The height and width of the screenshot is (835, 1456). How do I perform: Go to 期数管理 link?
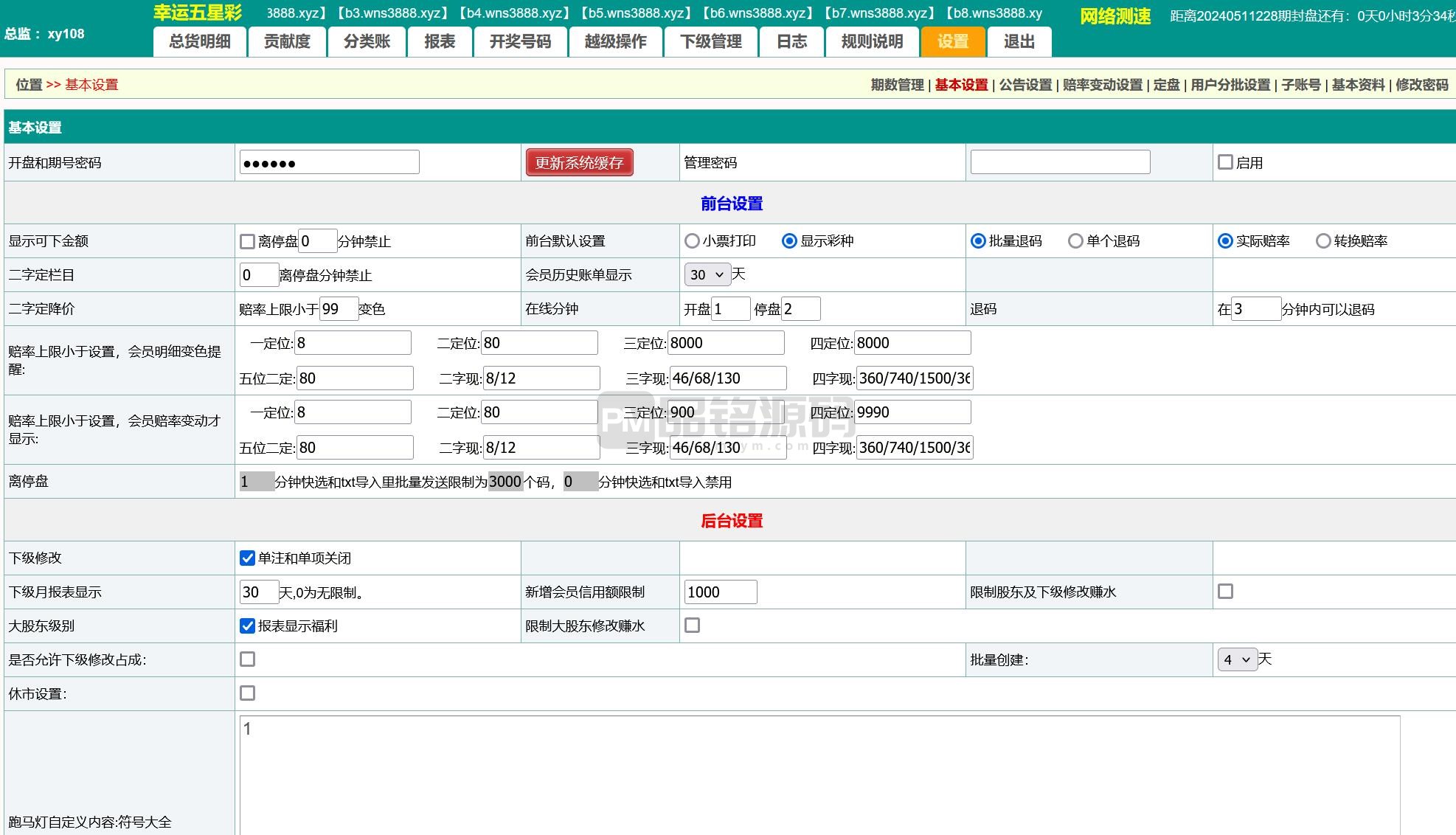897,85
